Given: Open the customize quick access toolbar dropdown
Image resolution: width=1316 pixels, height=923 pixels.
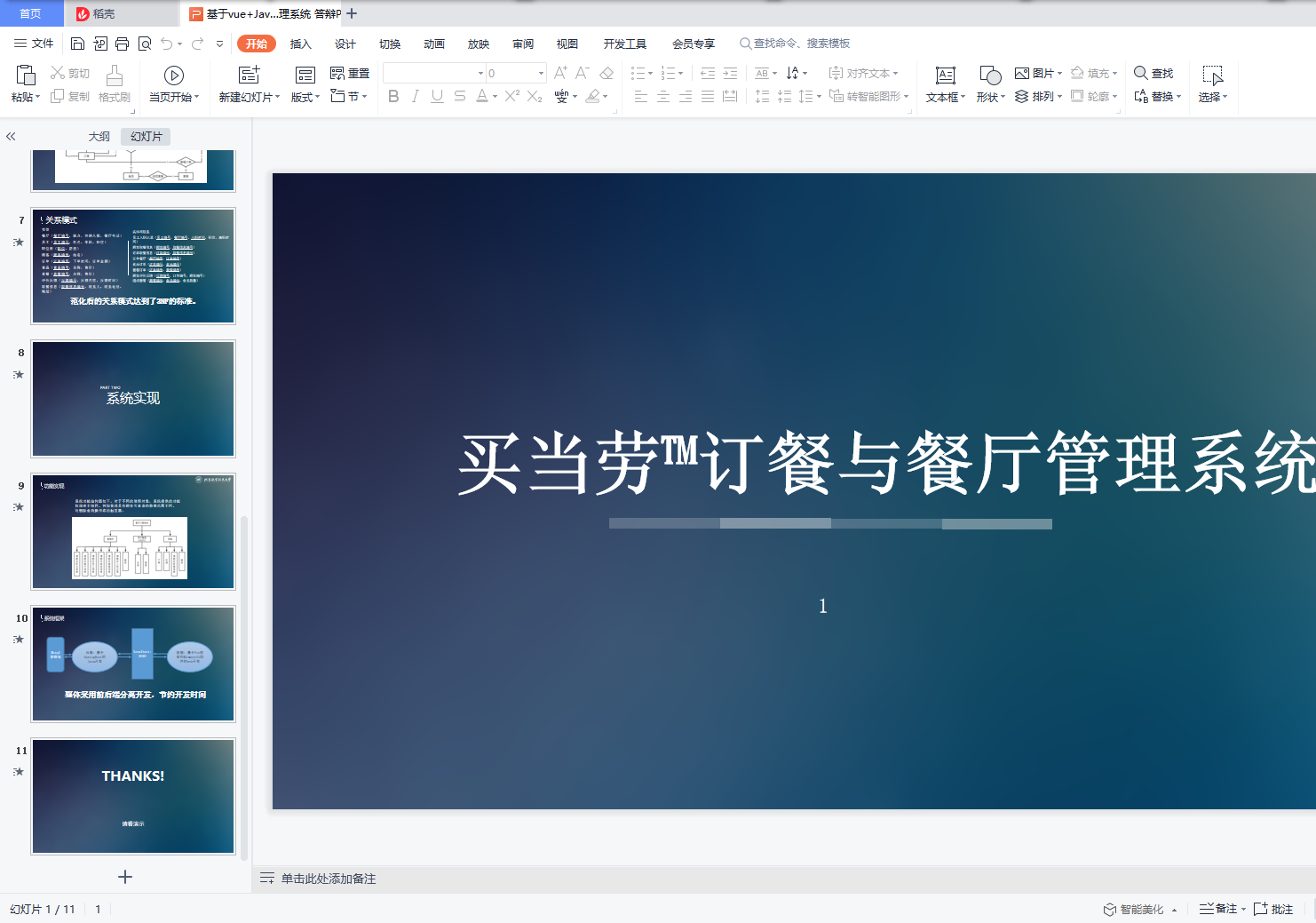Looking at the screenshot, I should point(219,44).
